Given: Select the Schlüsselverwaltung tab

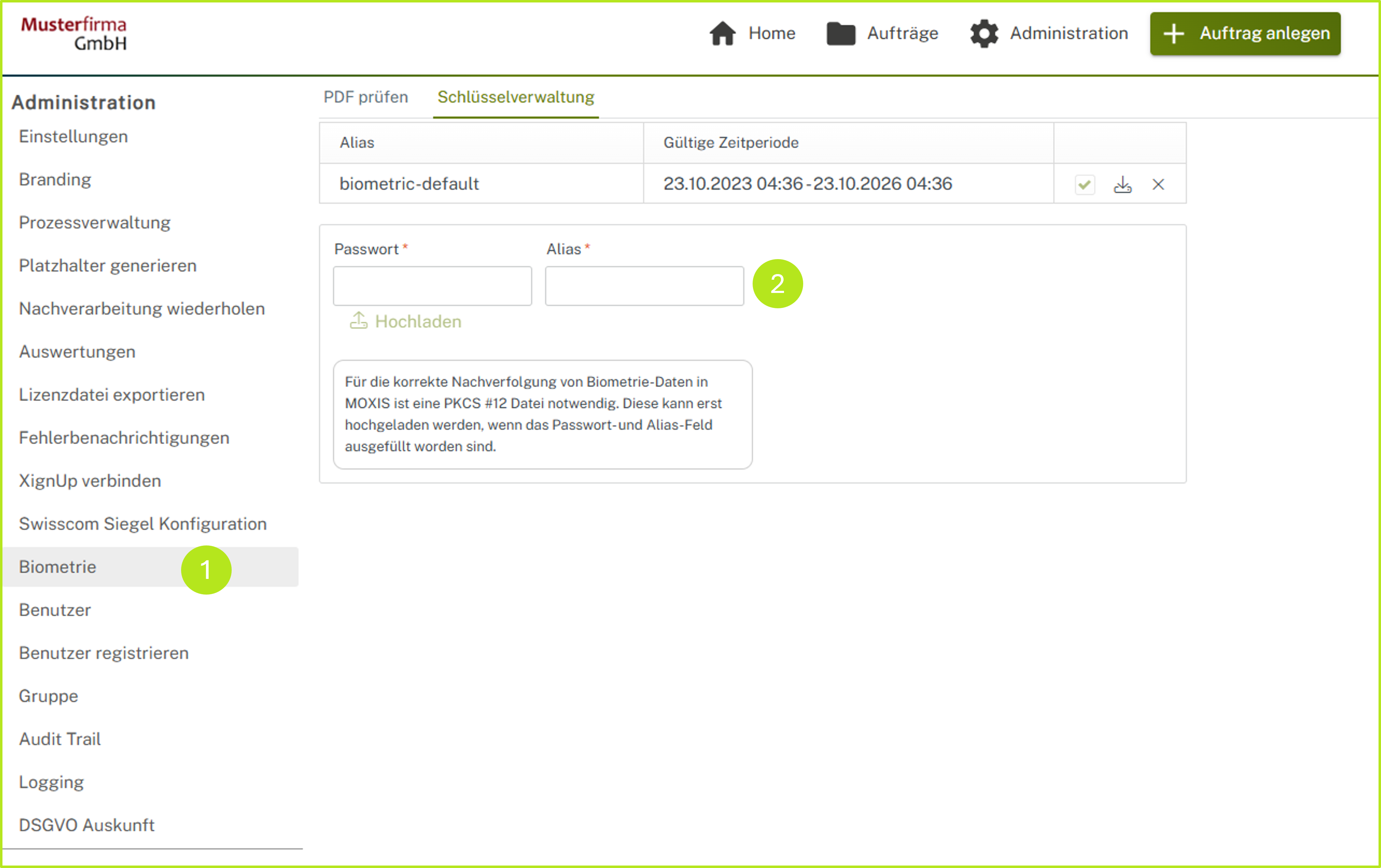Looking at the screenshot, I should [x=515, y=97].
